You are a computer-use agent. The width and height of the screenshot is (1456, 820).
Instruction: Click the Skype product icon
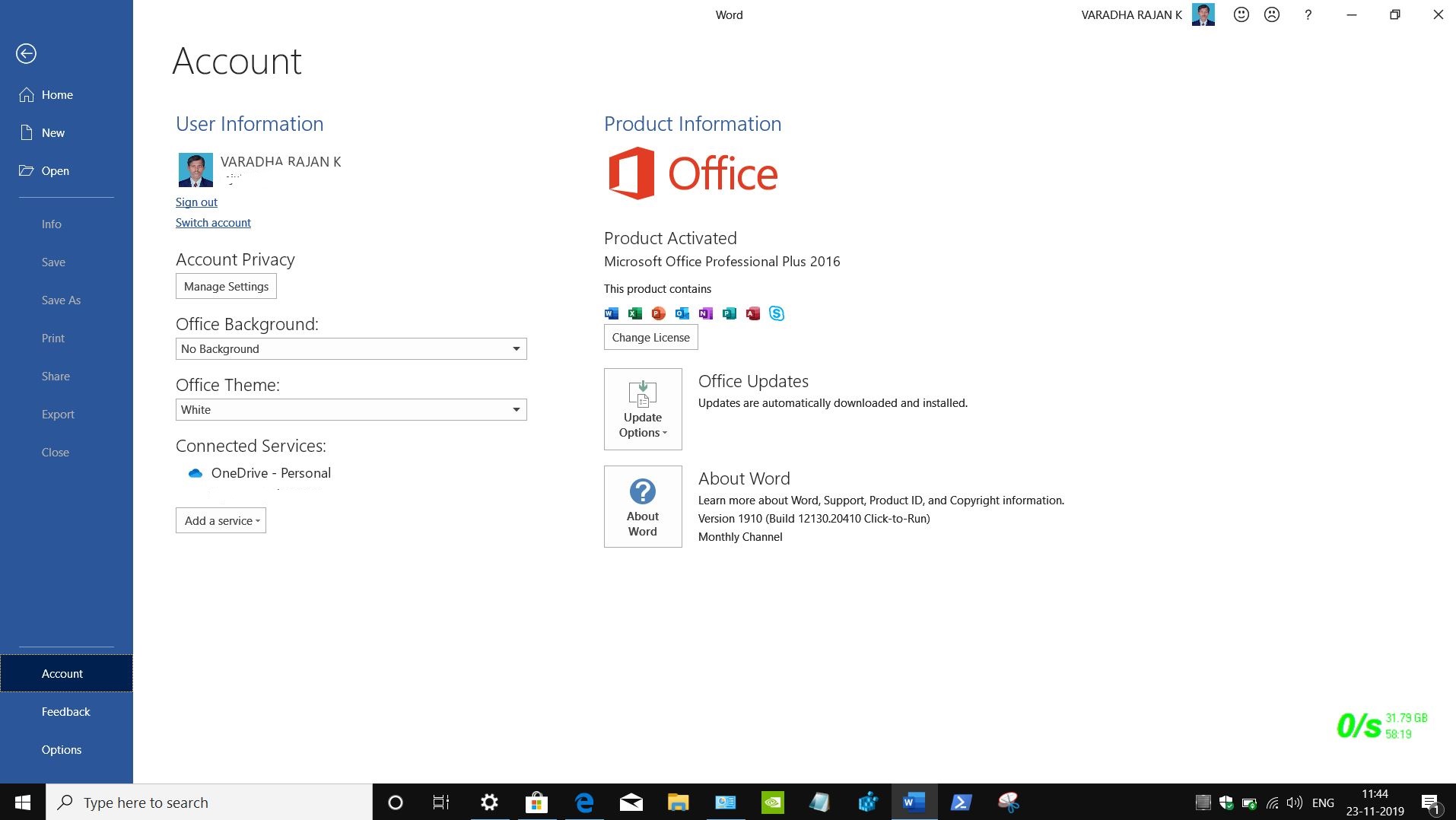click(777, 313)
